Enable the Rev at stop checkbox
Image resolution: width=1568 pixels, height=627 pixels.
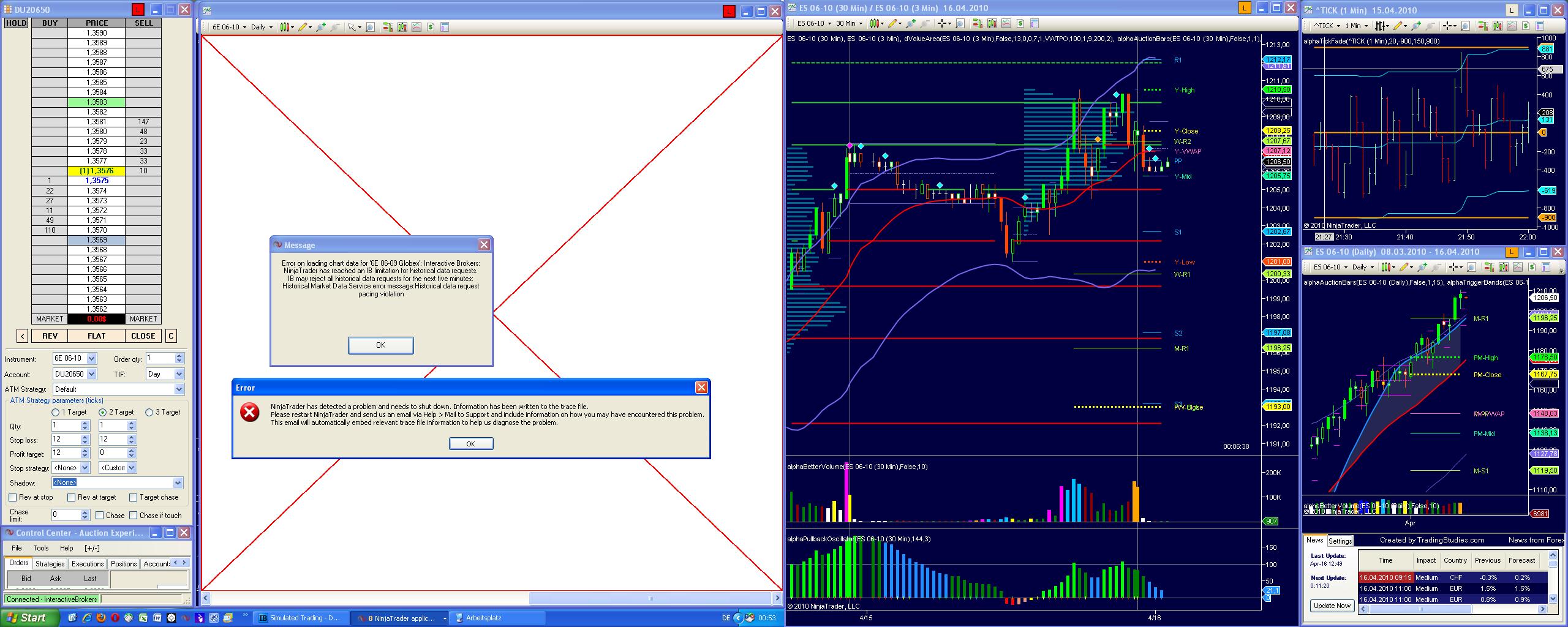pos(13,497)
